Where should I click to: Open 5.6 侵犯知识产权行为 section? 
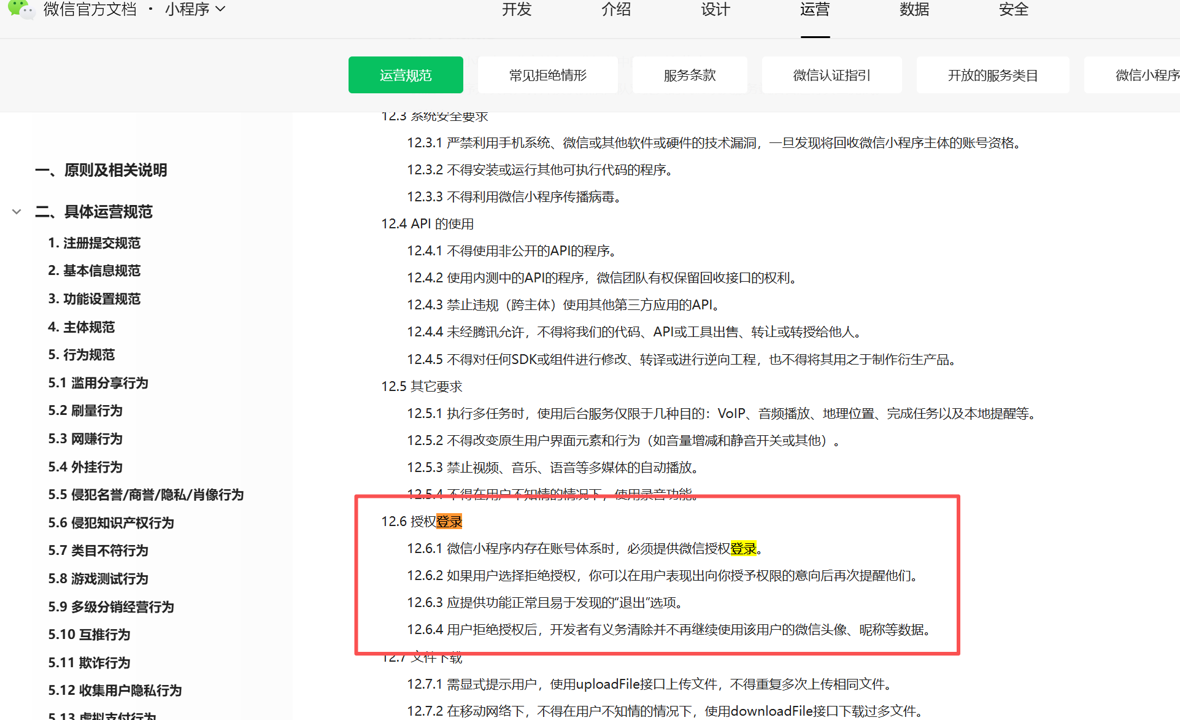click(111, 523)
